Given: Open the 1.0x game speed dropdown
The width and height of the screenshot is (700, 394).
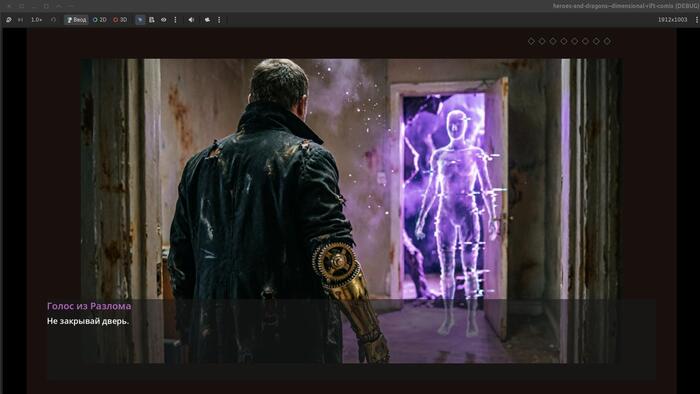Looking at the screenshot, I should pos(37,20).
